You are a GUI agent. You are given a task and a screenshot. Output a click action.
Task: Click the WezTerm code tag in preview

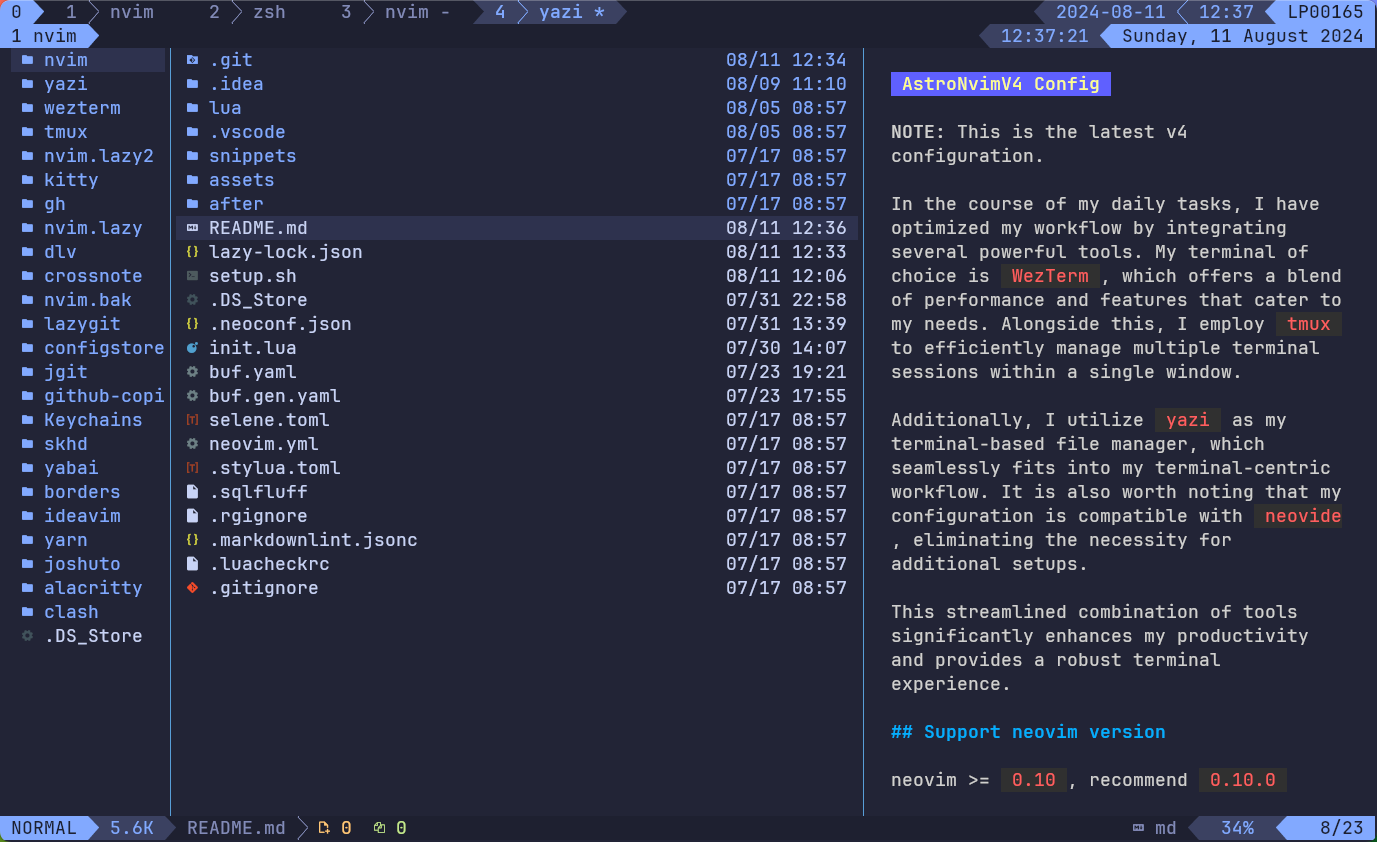tap(1050, 276)
